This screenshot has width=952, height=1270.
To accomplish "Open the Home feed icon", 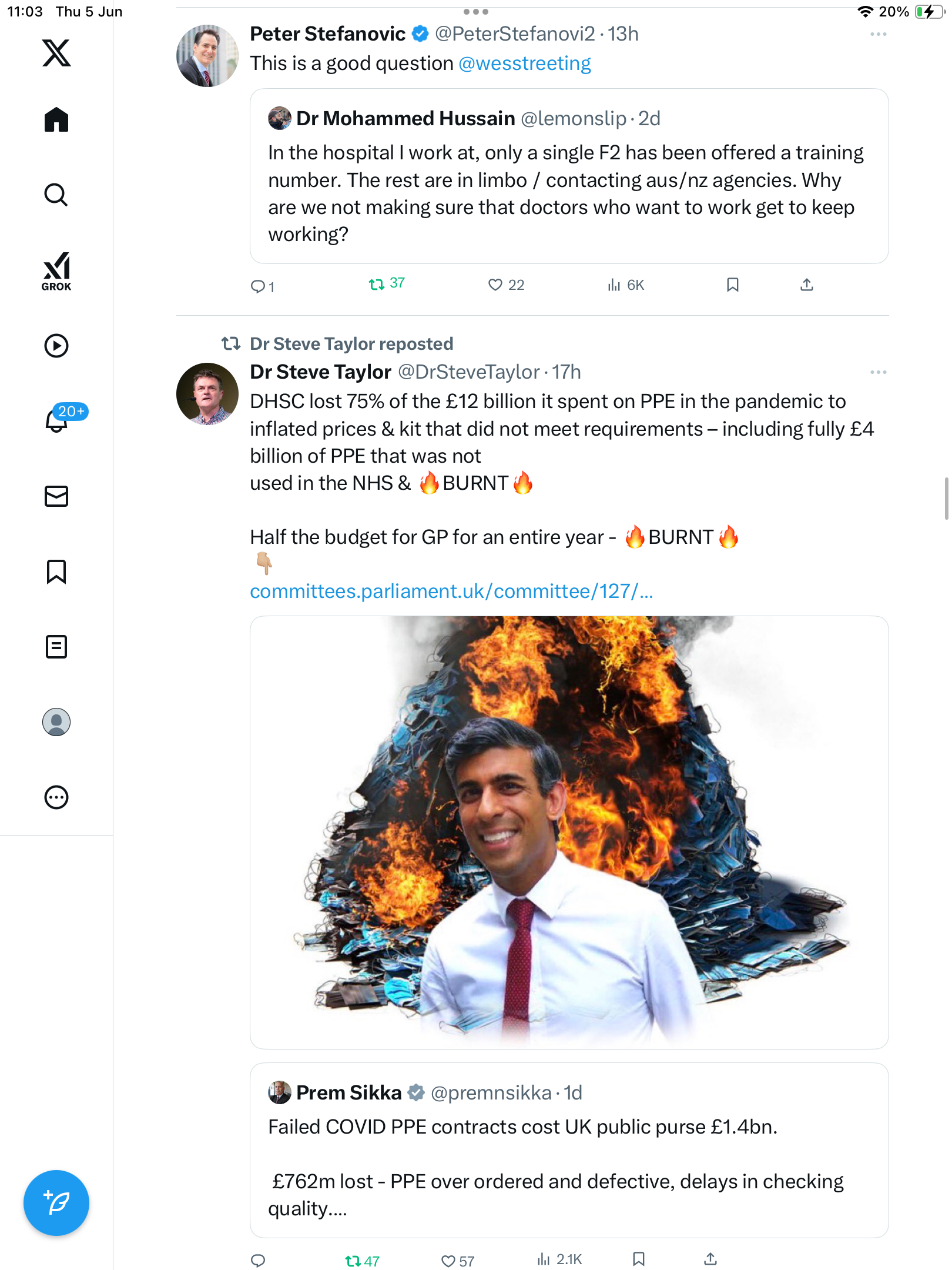I will point(56,119).
